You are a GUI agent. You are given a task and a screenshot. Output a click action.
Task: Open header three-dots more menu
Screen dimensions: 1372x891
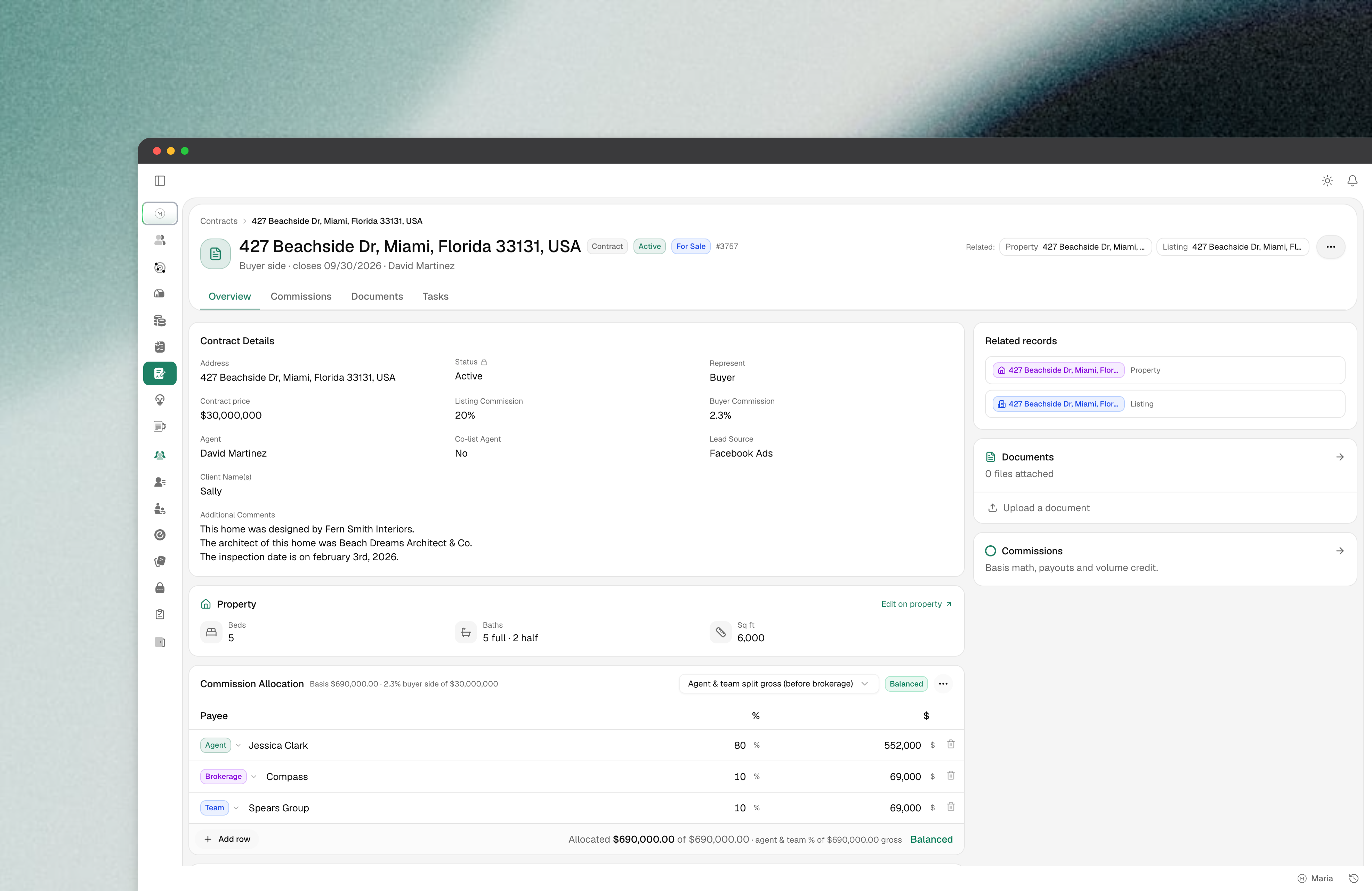(1331, 247)
